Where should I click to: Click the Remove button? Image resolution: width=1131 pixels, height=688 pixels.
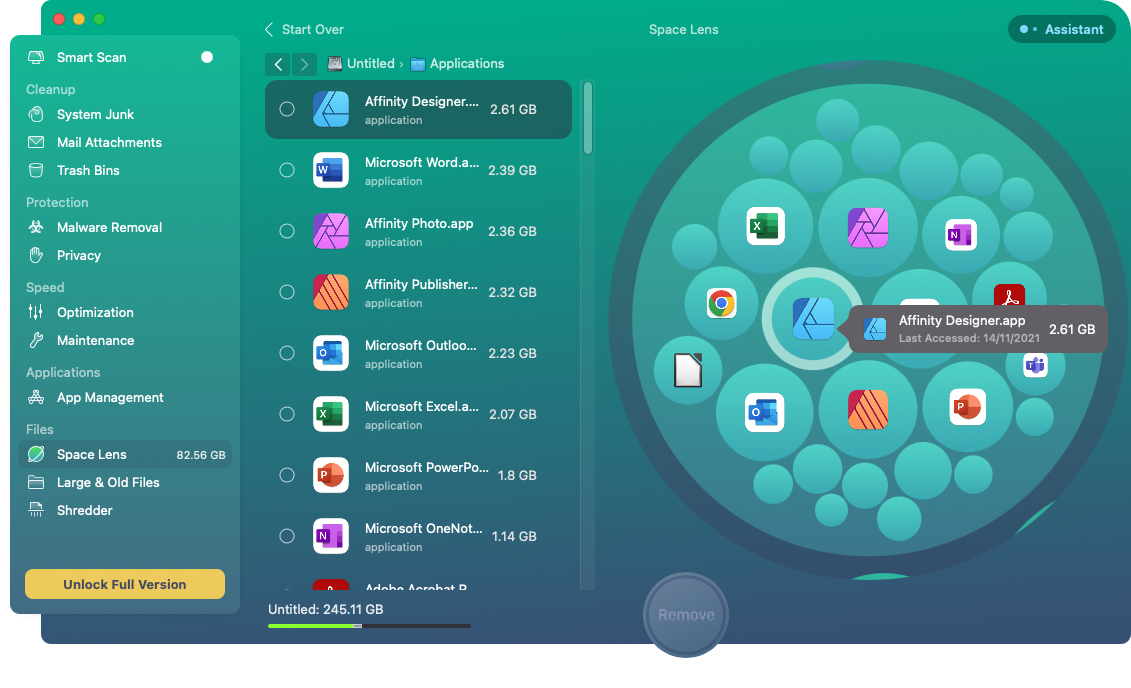686,615
